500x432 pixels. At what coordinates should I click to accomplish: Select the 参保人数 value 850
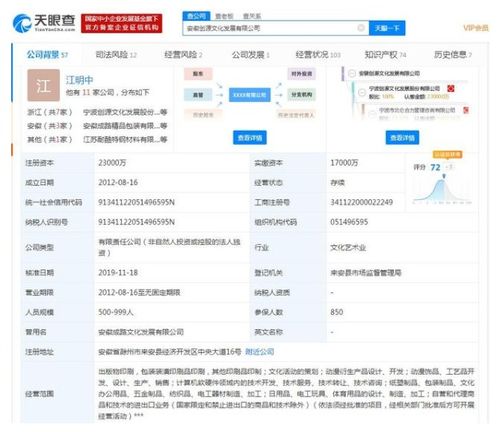point(337,312)
